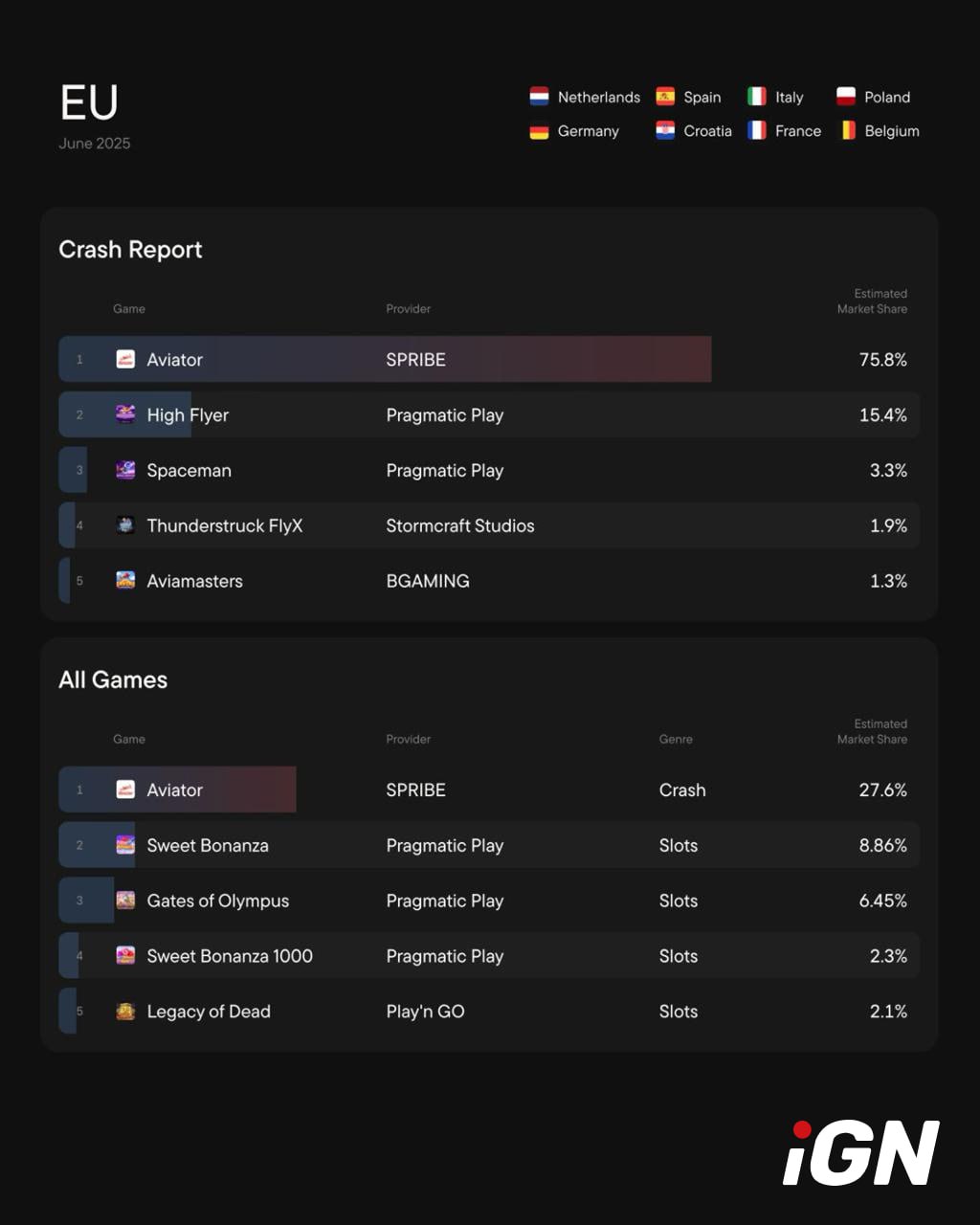Select the "France" country label

coord(798,131)
